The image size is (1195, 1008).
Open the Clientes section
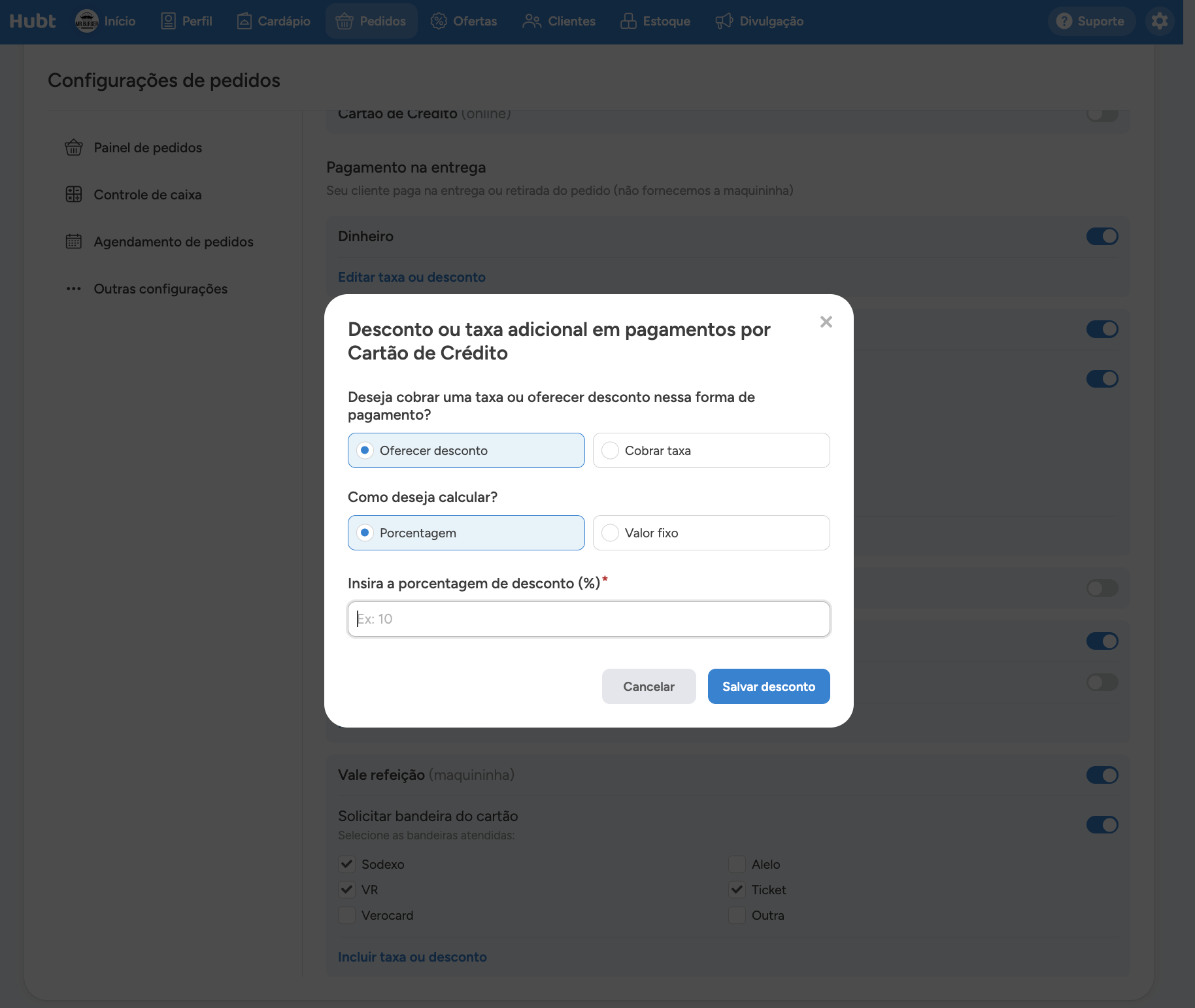(559, 21)
